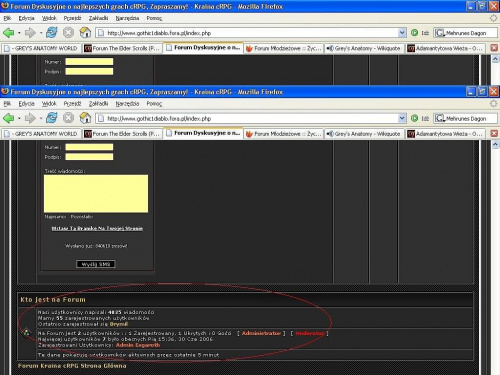Viewport: 500px width, 375px height.
Task: Open newest user Brymil profile link
Action: [x=119, y=324]
